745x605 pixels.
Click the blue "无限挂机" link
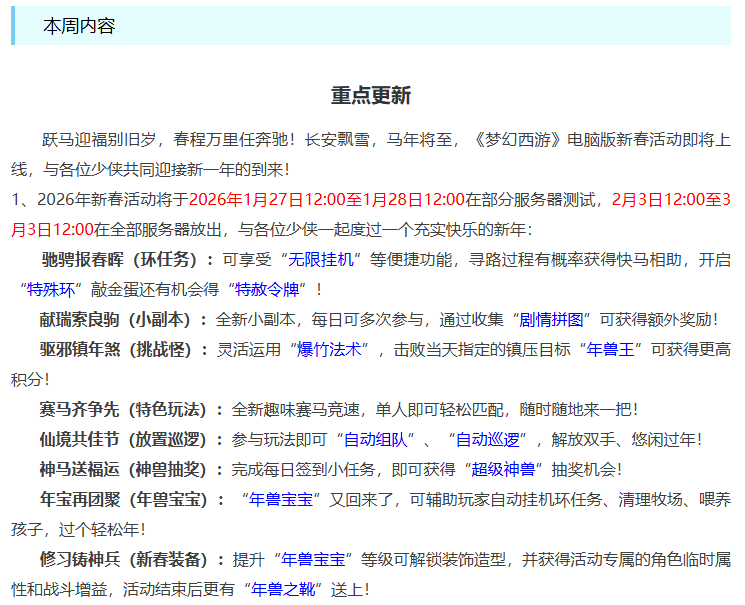click(x=321, y=259)
